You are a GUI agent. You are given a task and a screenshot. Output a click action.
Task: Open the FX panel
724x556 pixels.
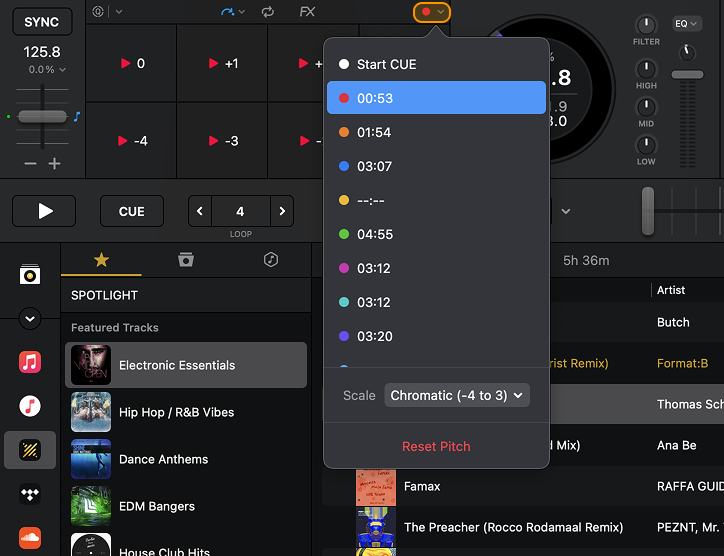pyautogui.click(x=307, y=12)
